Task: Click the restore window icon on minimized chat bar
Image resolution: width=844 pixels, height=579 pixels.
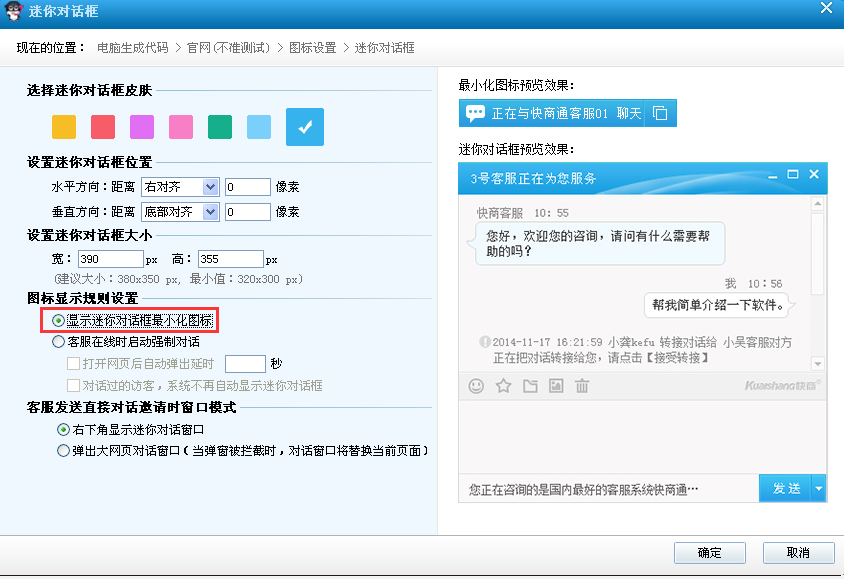Action: click(x=660, y=114)
